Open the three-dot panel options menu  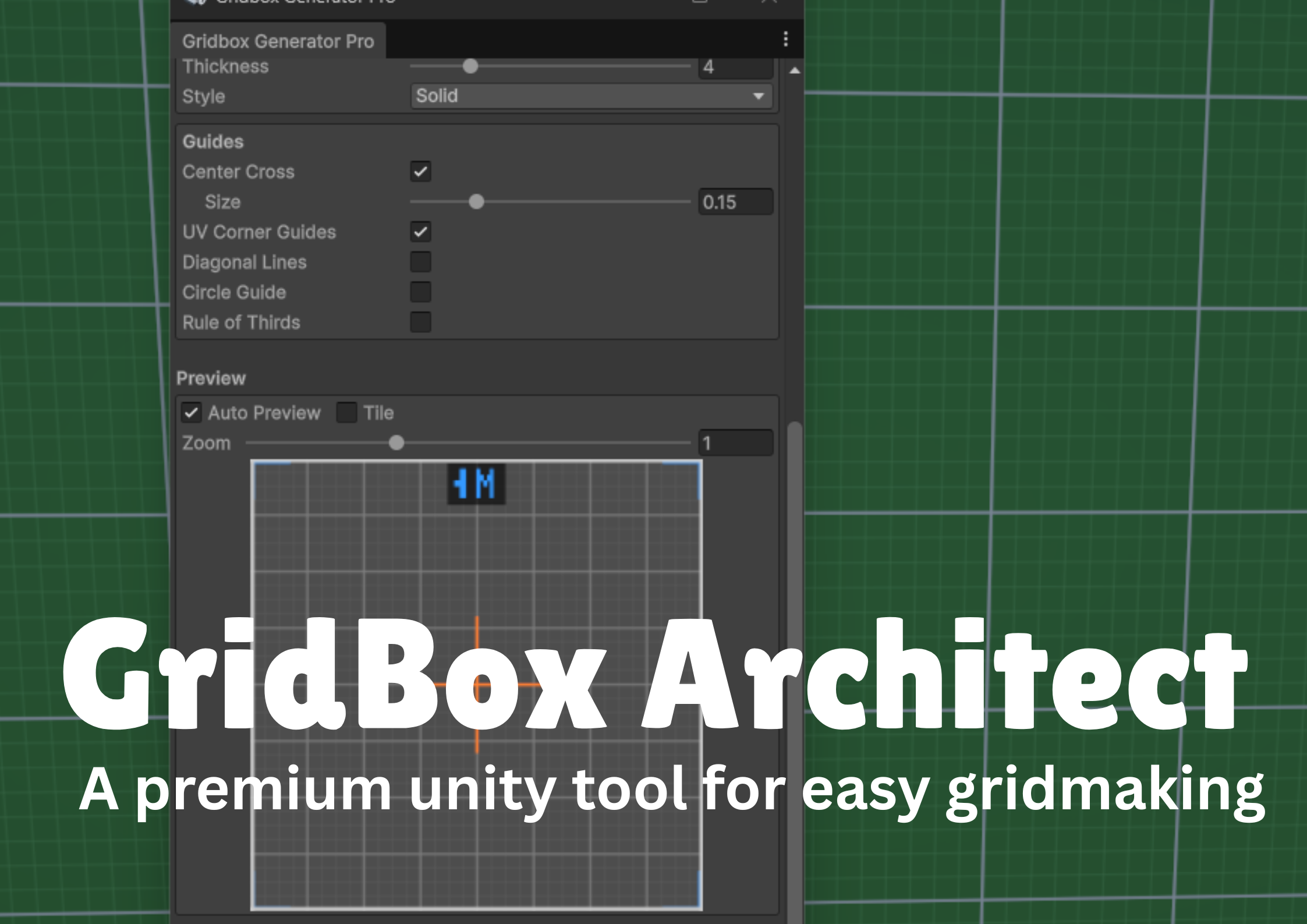785,39
